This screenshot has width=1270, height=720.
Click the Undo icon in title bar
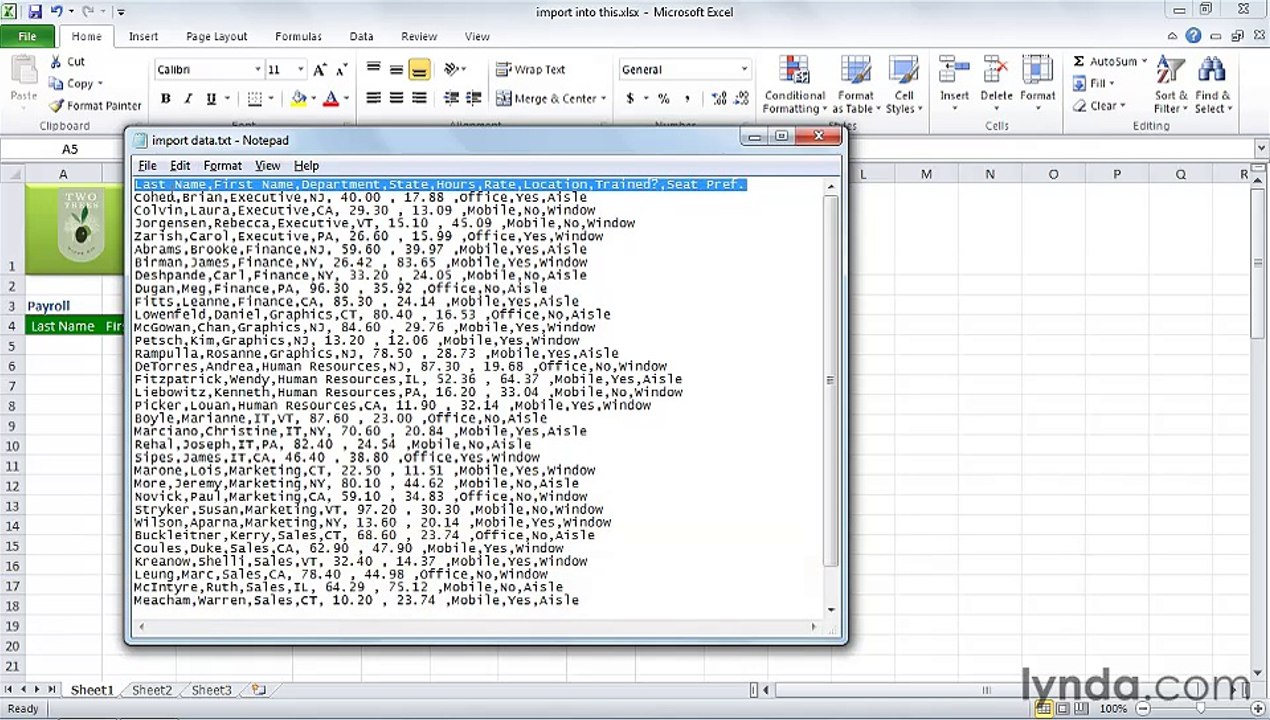click(57, 12)
